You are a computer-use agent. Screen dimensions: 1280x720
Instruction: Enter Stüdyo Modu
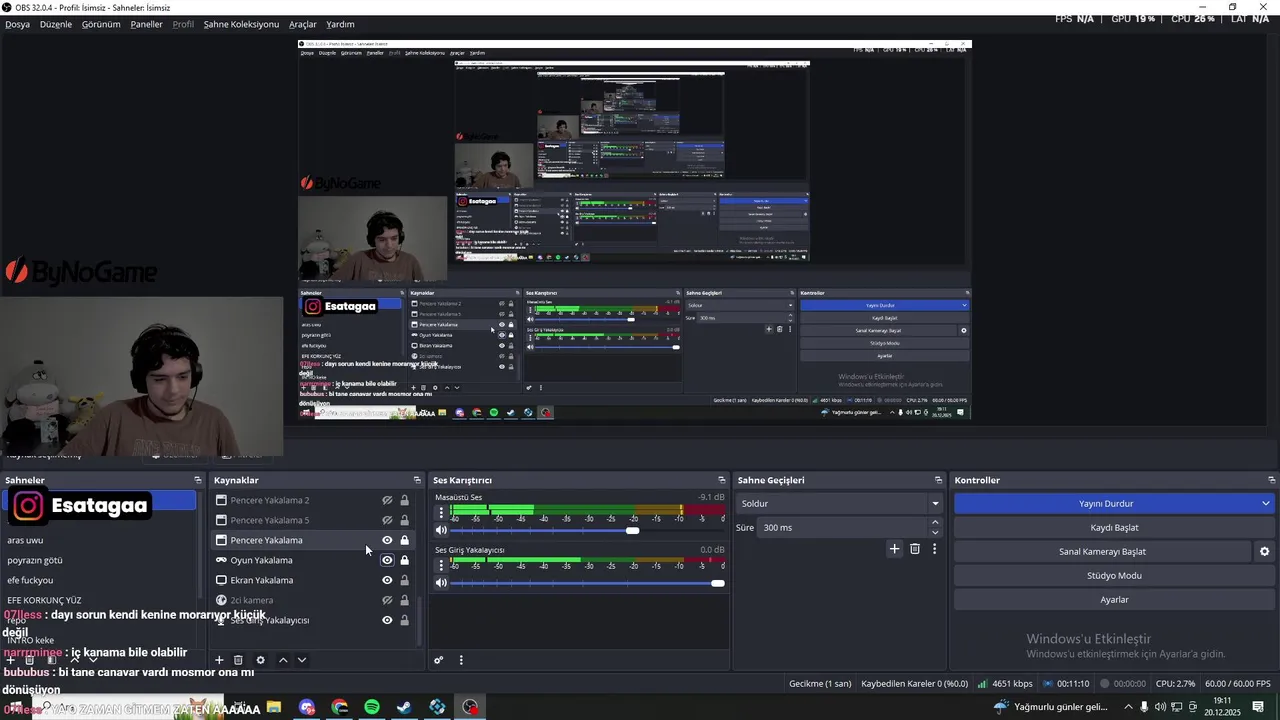1114,575
